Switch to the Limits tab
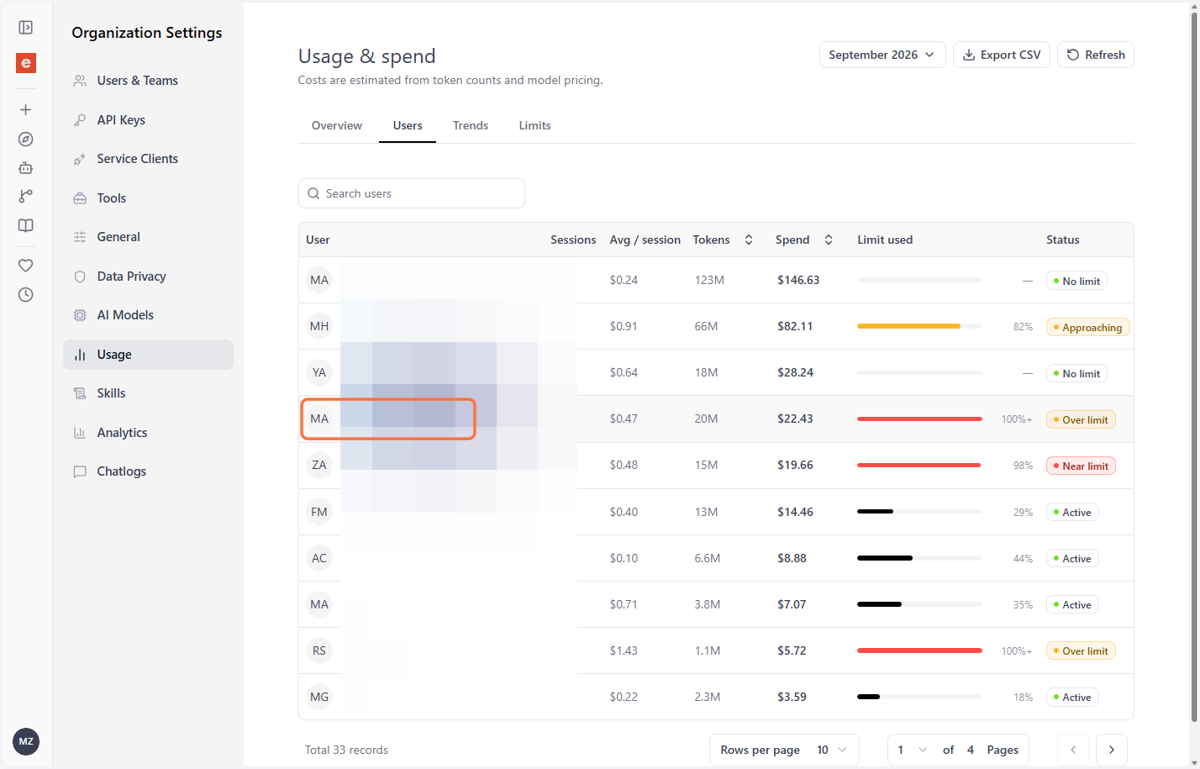 [535, 126]
